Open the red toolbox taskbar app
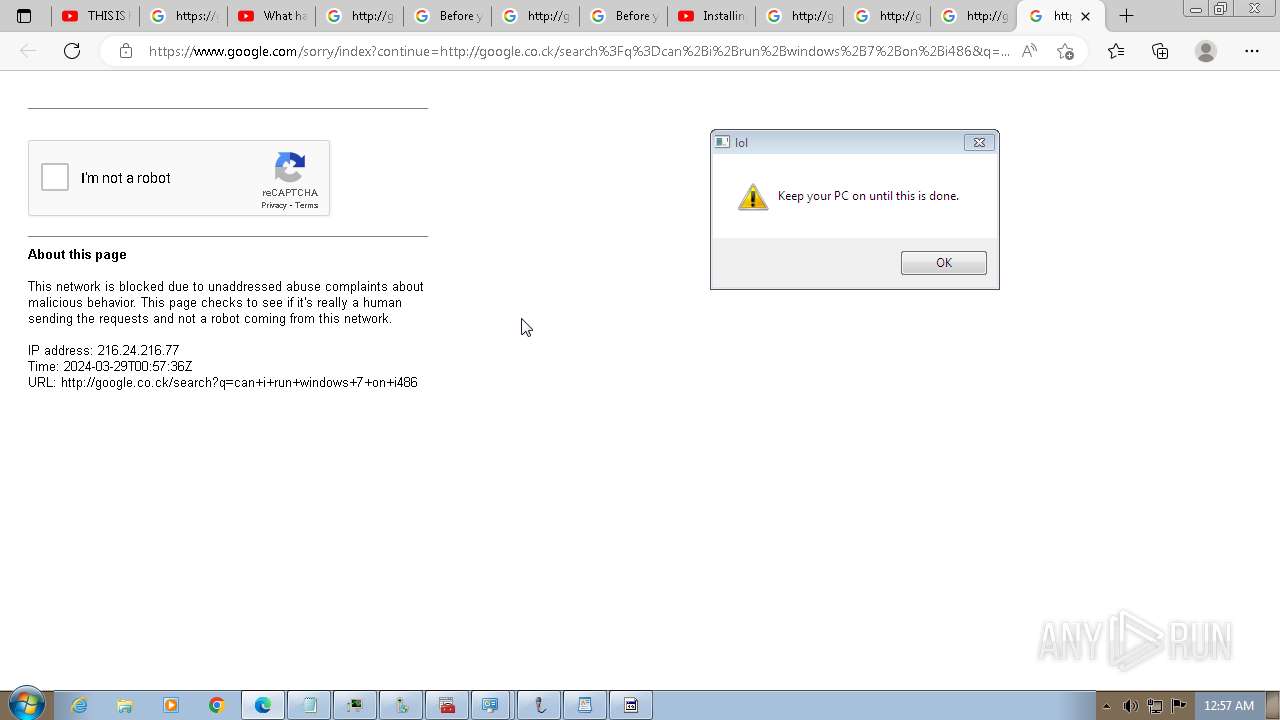Viewport: 1280px width, 720px height. pyautogui.click(x=447, y=705)
